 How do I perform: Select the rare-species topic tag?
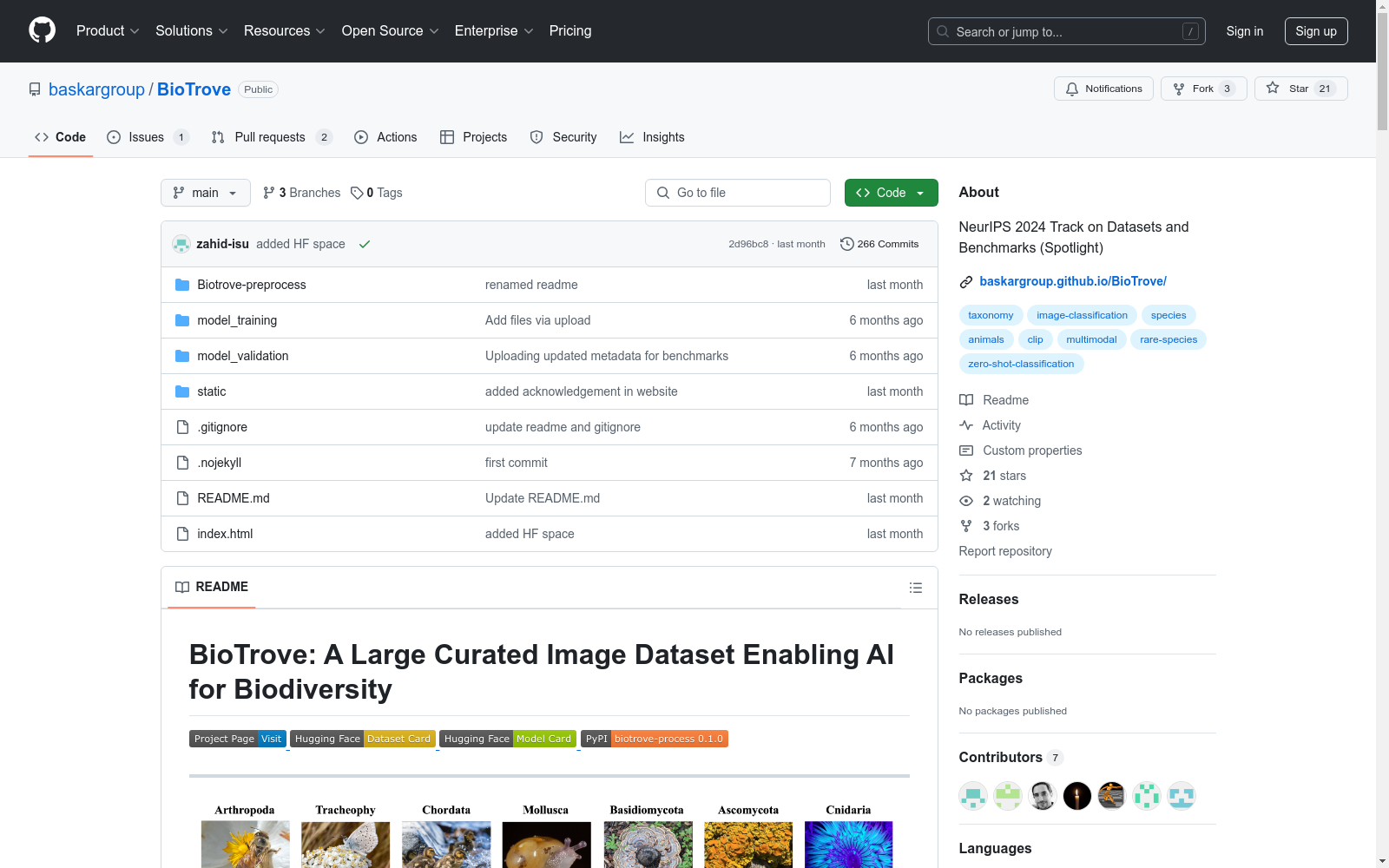click(1168, 339)
